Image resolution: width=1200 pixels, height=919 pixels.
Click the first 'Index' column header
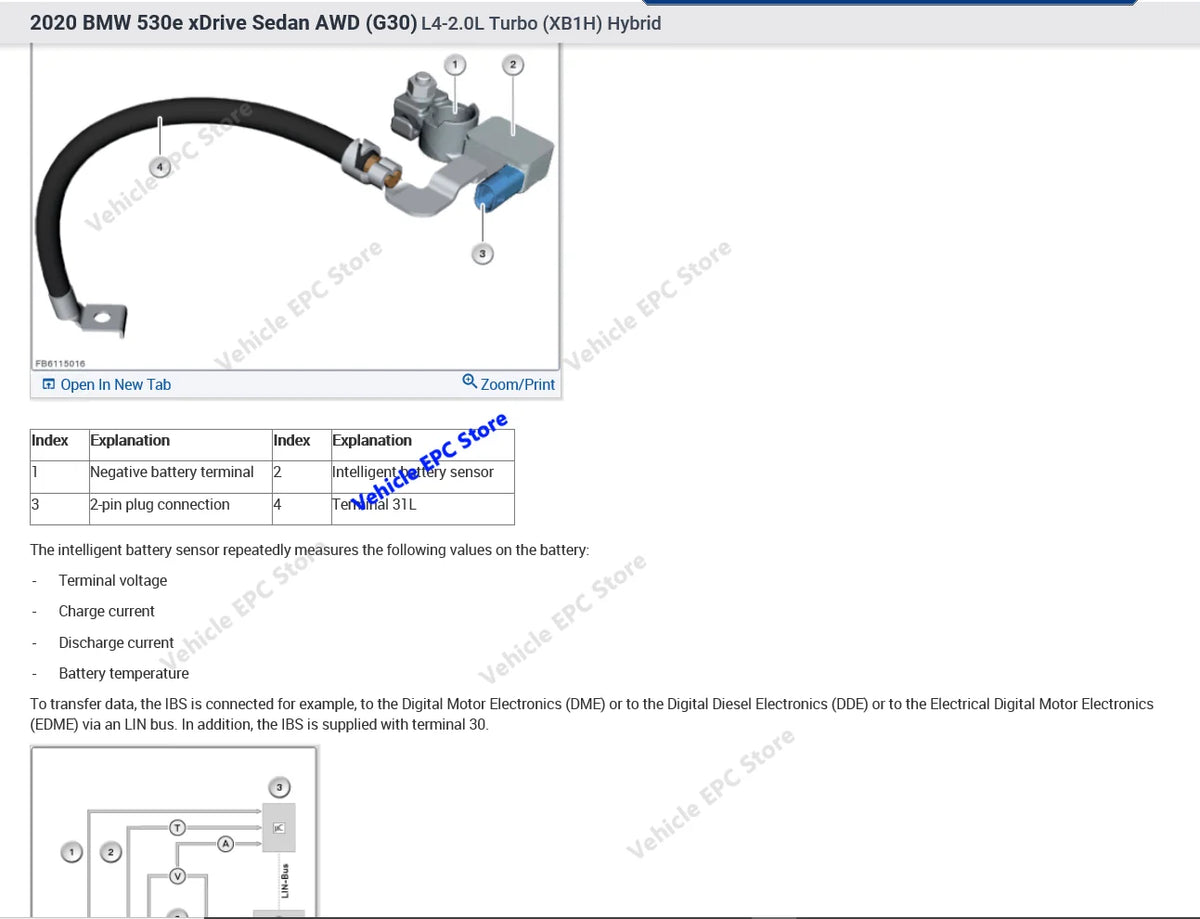tap(59, 445)
